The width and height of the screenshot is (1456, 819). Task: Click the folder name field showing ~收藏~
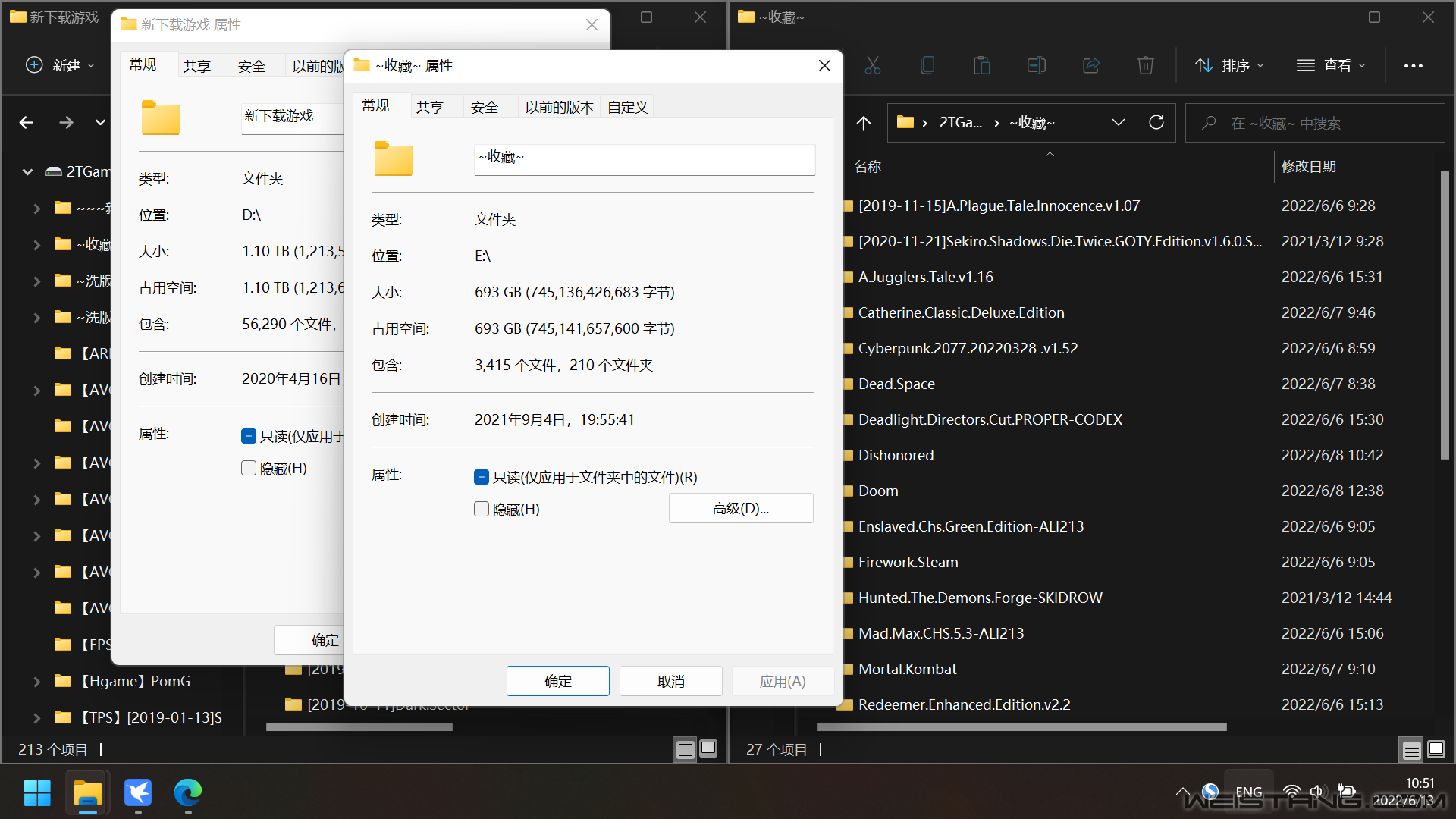645,159
